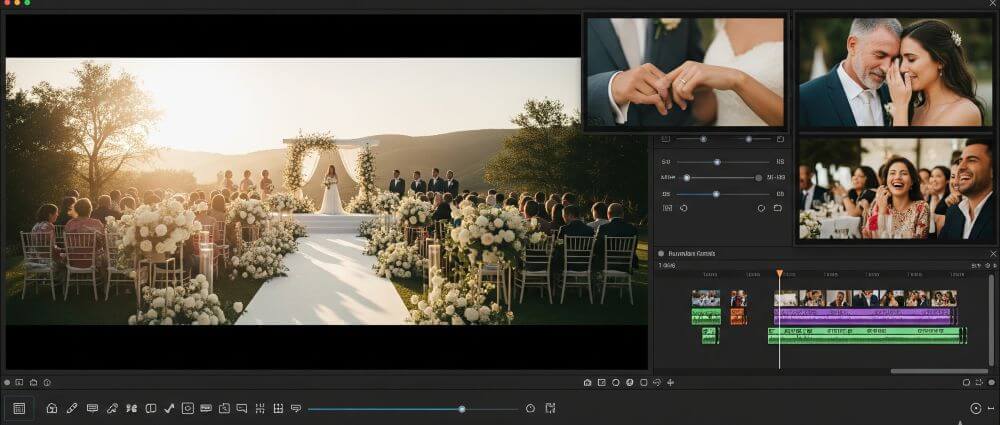Click the reset arrow icon in adjustments panel
This screenshot has width=1000, height=425.
point(684,208)
